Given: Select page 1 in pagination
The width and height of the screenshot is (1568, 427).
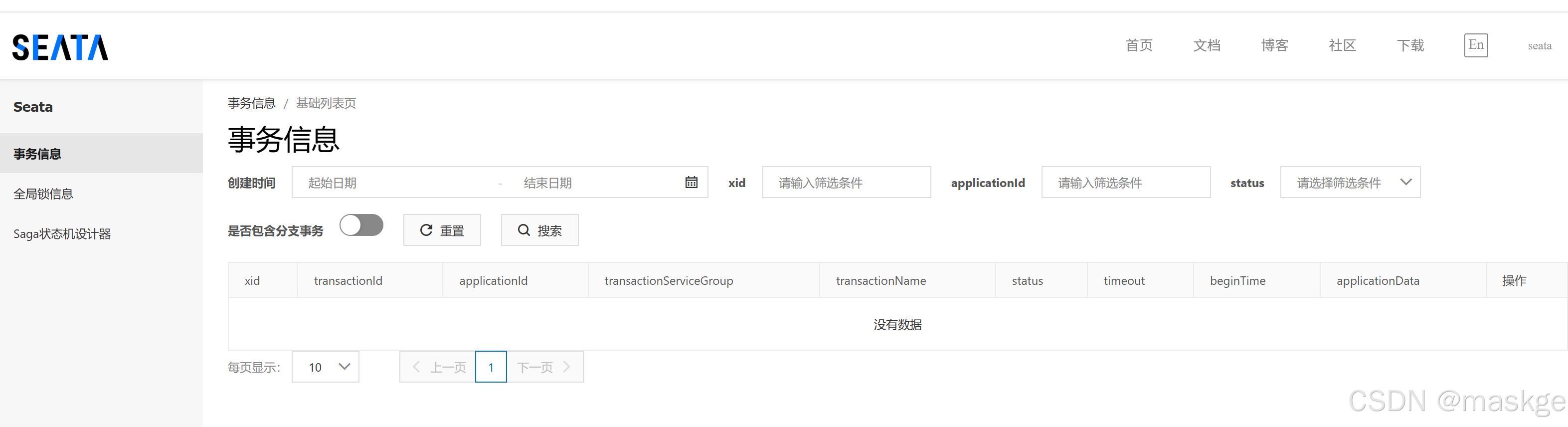Looking at the screenshot, I should (x=491, y=367).
